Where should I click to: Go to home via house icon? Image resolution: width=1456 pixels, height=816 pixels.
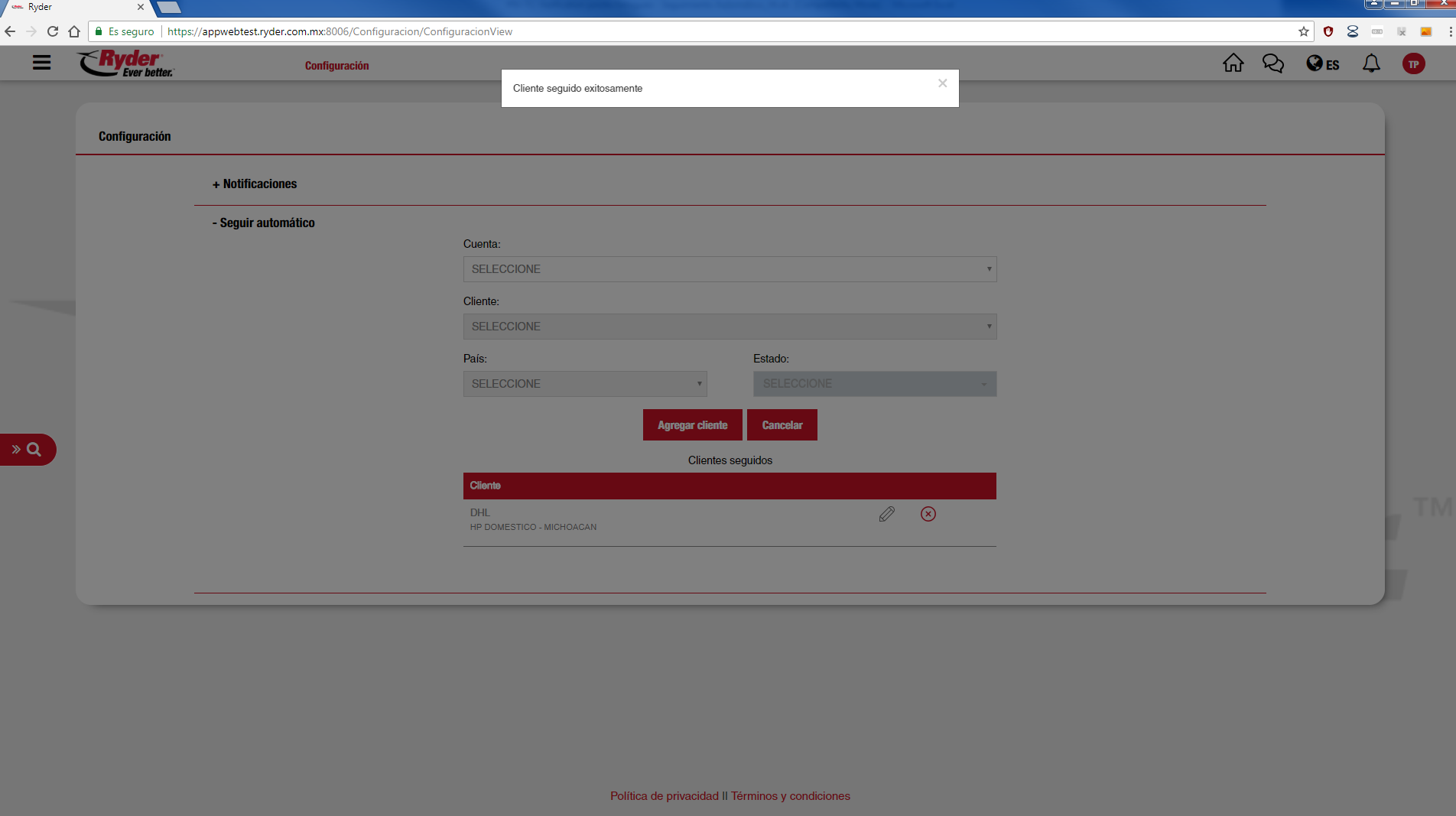click(1233, 63)
